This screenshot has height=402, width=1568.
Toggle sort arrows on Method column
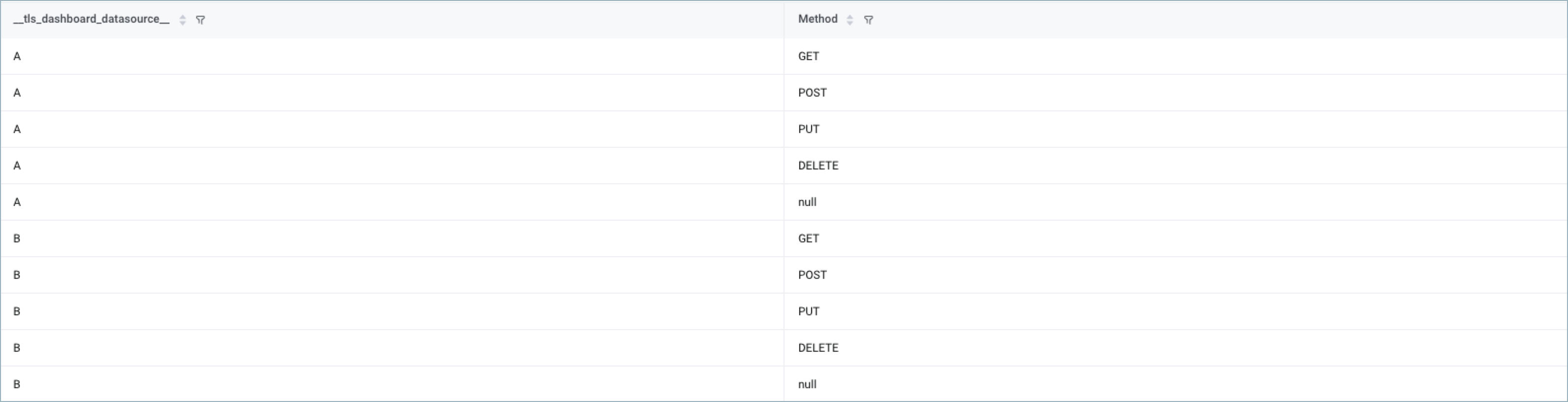pos(851,20)
